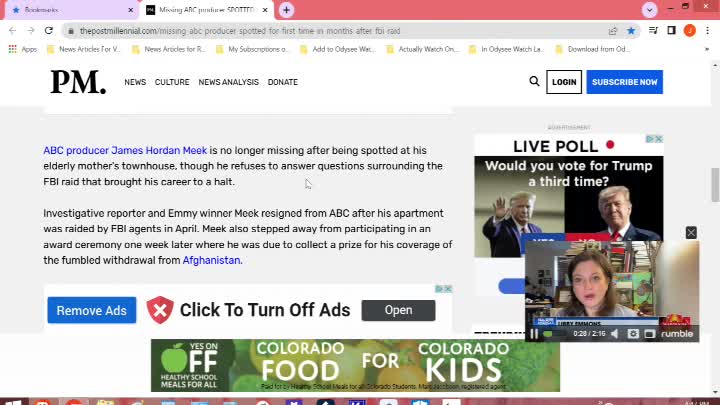Click the page vertical scrollbar thumb
Image resolution: width=720 pixels, height=405 pixels.
tap(715, 185)
